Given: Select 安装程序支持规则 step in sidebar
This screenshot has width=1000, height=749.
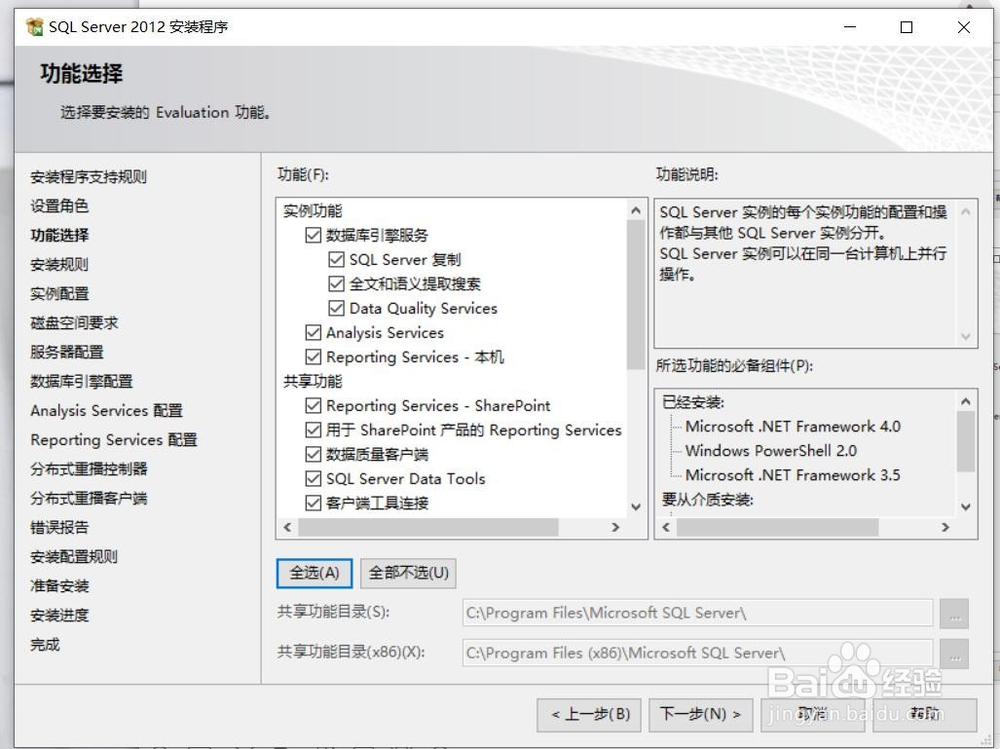Looking at the screenshot, I should [x=89, y=177].
